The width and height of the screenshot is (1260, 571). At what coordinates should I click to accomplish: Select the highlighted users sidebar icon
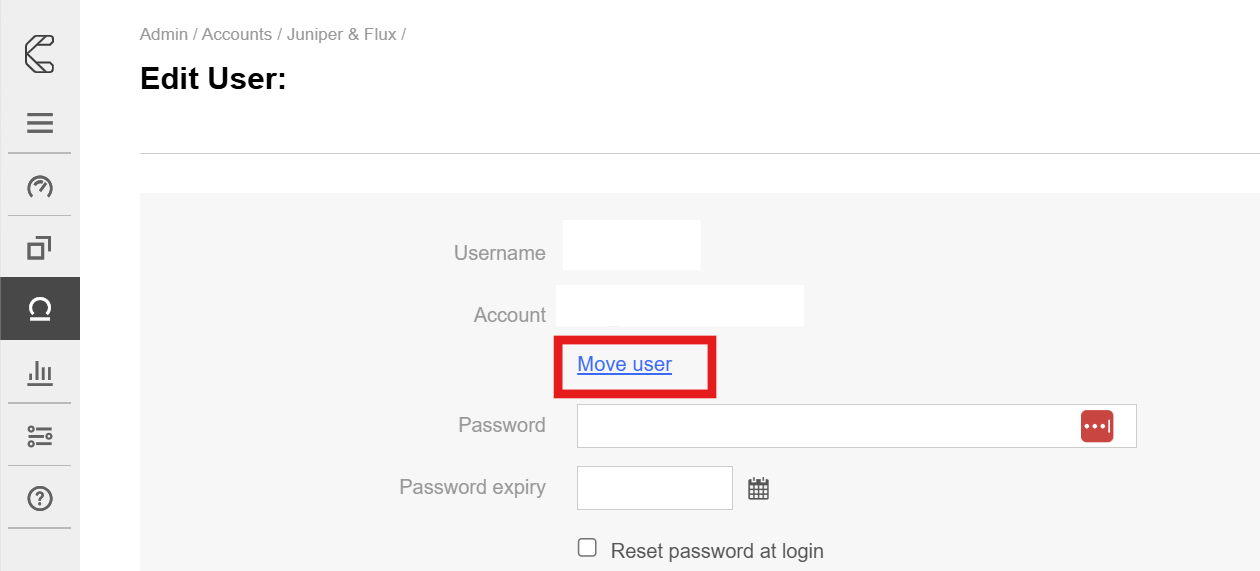pyautogui.click(x=40, y=309)
